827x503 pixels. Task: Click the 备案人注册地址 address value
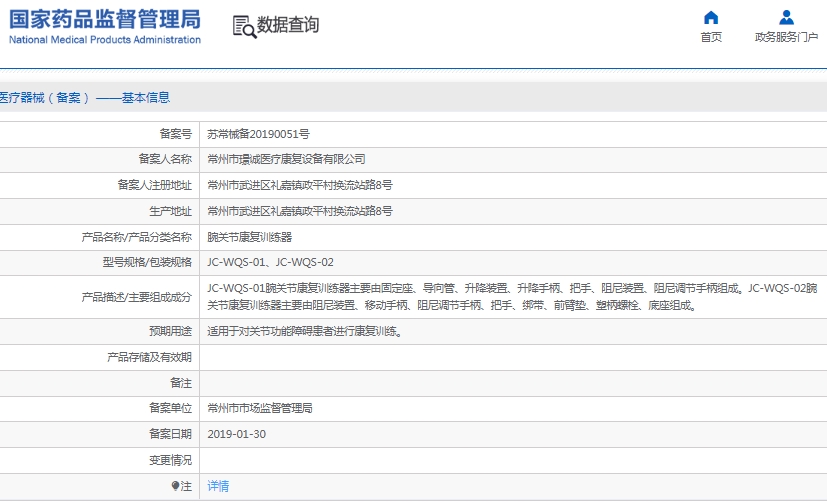[x=300, y=185]
